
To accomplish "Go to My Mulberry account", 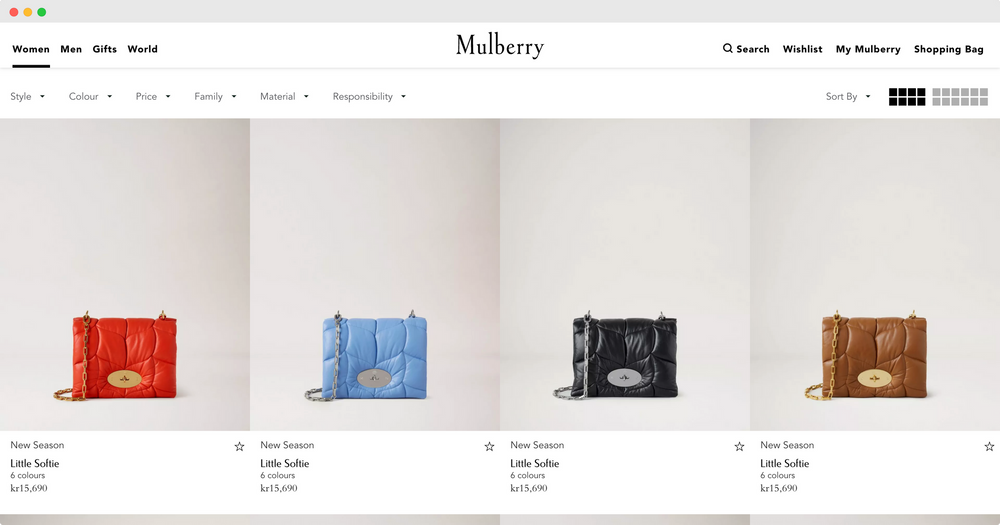I will point(868,49).
